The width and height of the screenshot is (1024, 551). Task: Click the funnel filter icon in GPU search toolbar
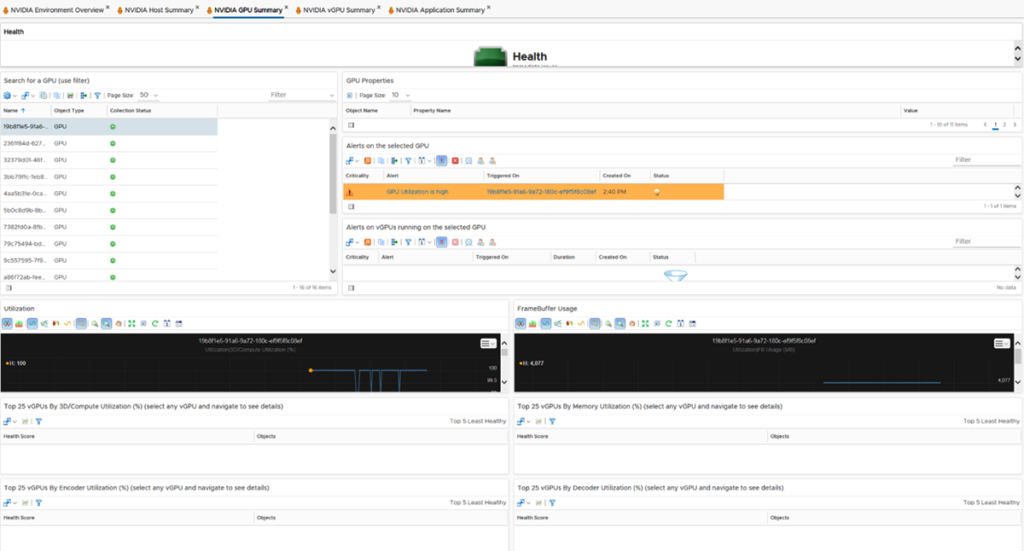[97, 95]
